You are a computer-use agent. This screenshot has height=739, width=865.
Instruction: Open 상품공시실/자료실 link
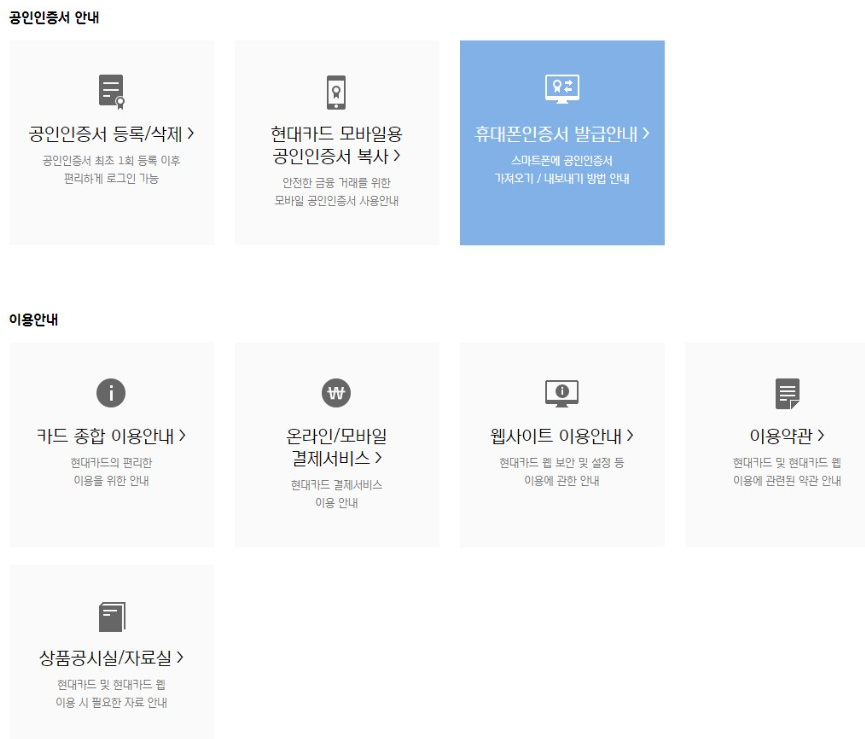click(111, 657)
